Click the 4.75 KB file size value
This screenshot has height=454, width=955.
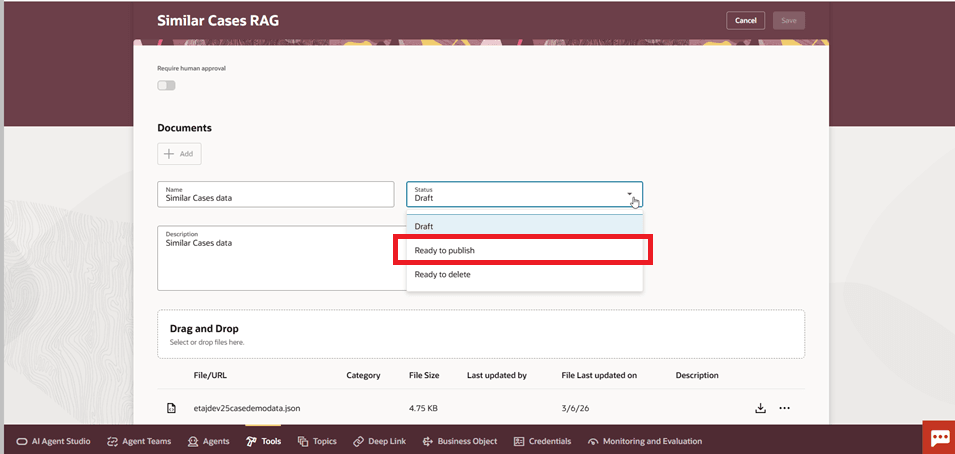click(423, 408)
